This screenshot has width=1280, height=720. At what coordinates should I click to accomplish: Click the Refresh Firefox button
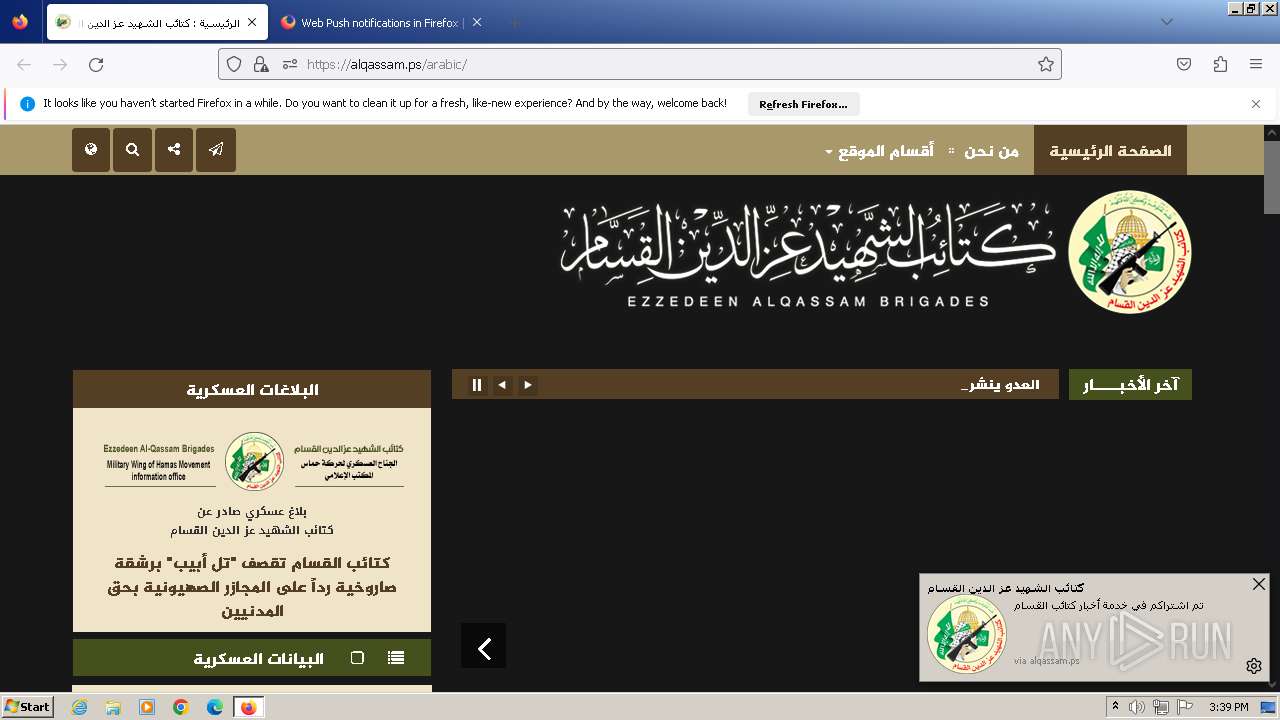803,104
